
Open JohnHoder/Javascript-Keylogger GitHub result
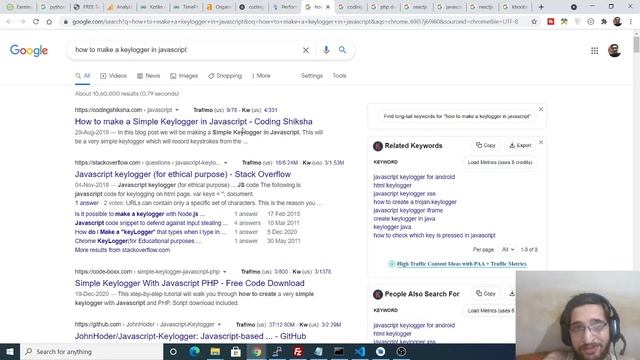click(x=190, y=336)
